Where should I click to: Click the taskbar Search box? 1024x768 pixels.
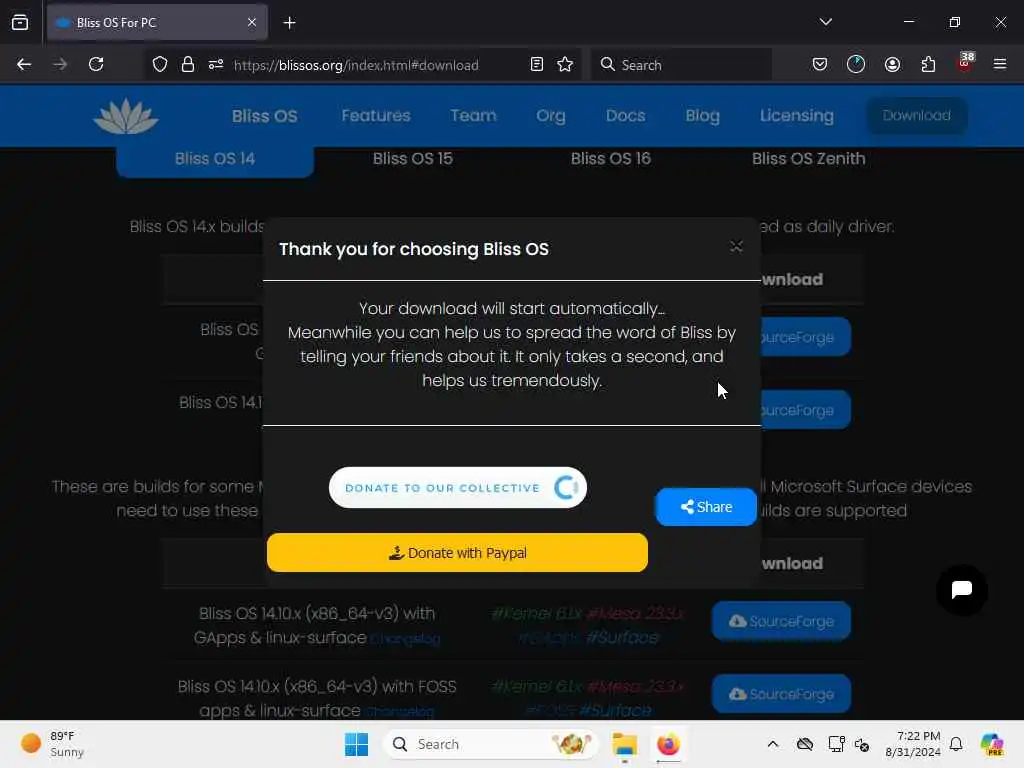[x=490, y=744]
